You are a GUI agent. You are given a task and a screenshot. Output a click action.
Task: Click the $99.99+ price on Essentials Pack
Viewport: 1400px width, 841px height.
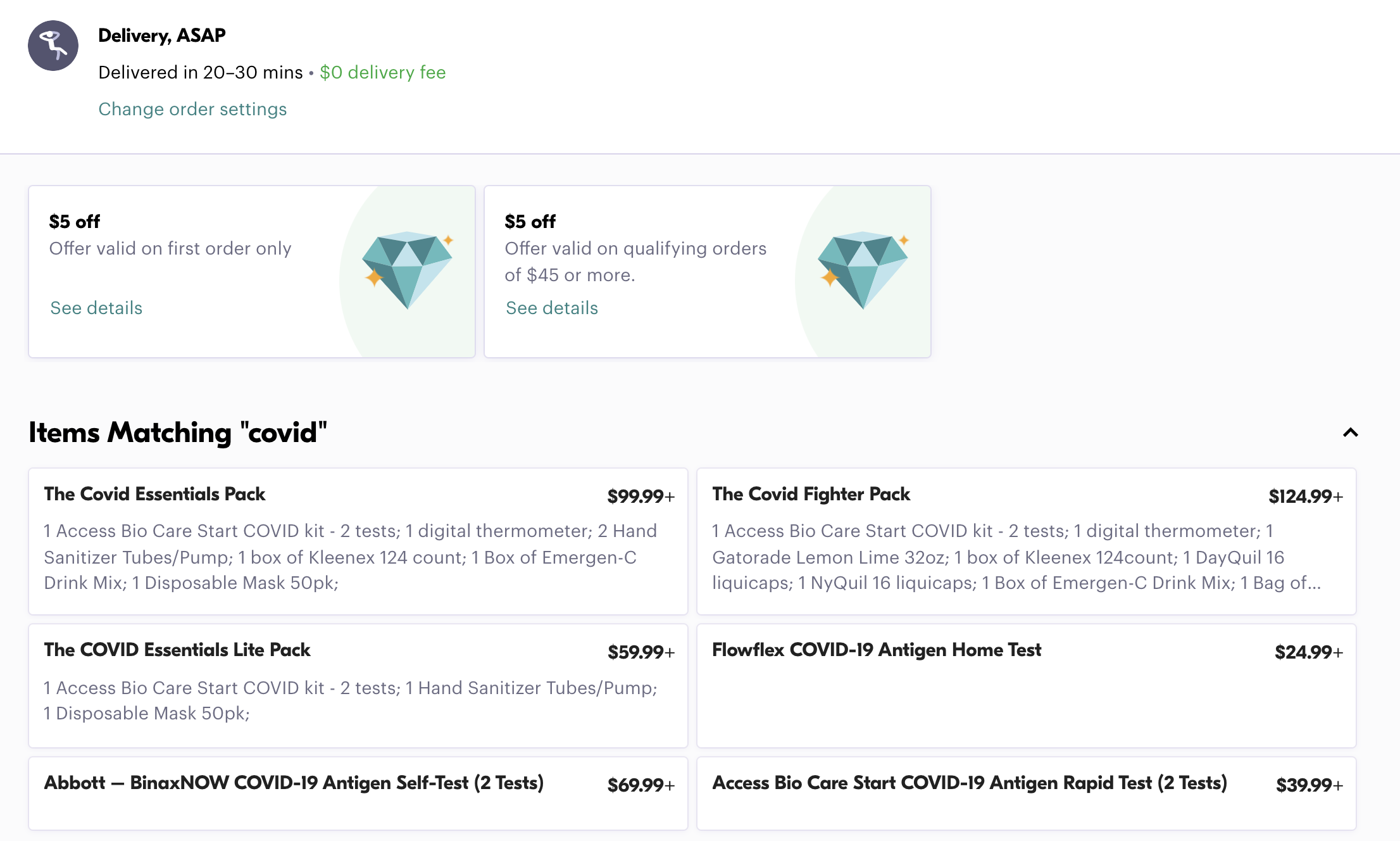pyautogui.click(x=641, y=496)
